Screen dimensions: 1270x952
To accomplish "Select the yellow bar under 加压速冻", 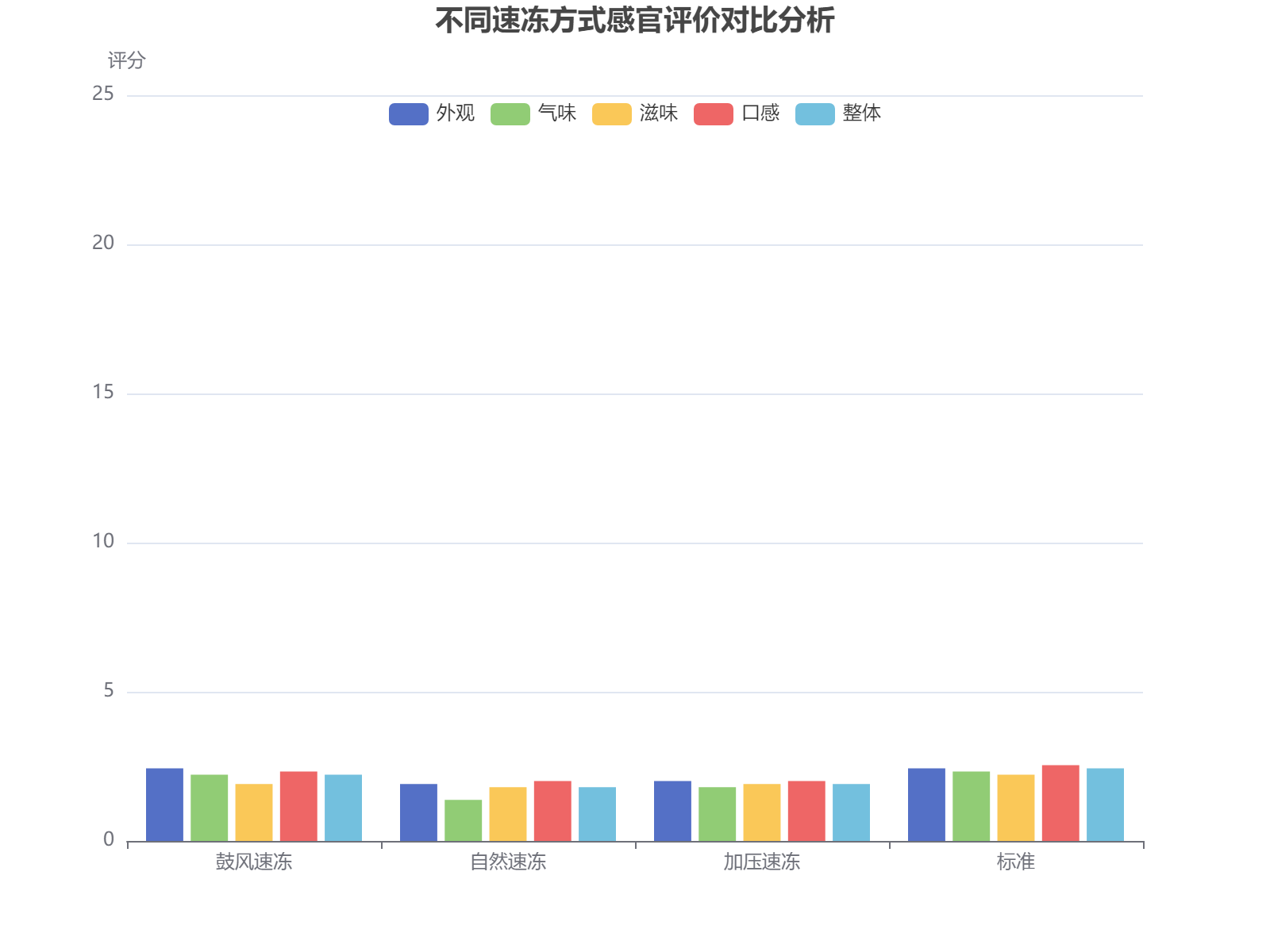I will [x=764, y=813].
